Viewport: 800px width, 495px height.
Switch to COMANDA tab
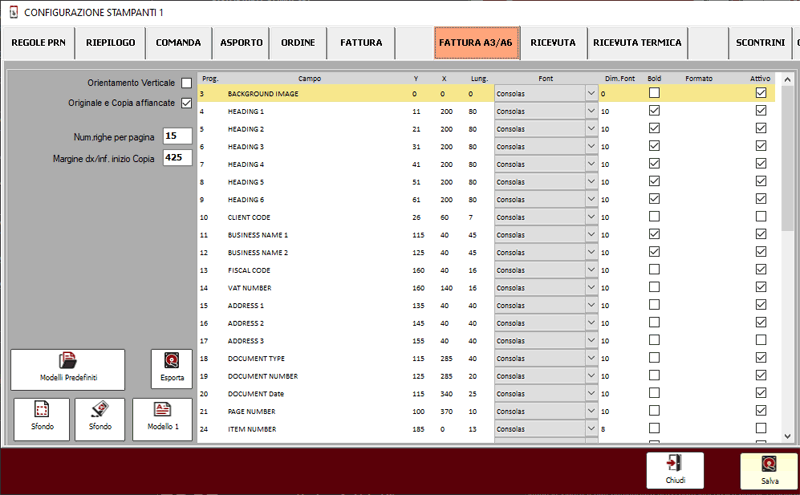178,43
